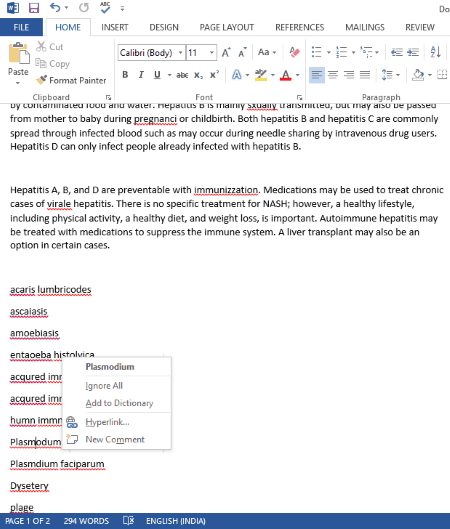Viewport: 450px width, 529px height.
Task: Click the red Font Color button
Action: click(286, 75)
